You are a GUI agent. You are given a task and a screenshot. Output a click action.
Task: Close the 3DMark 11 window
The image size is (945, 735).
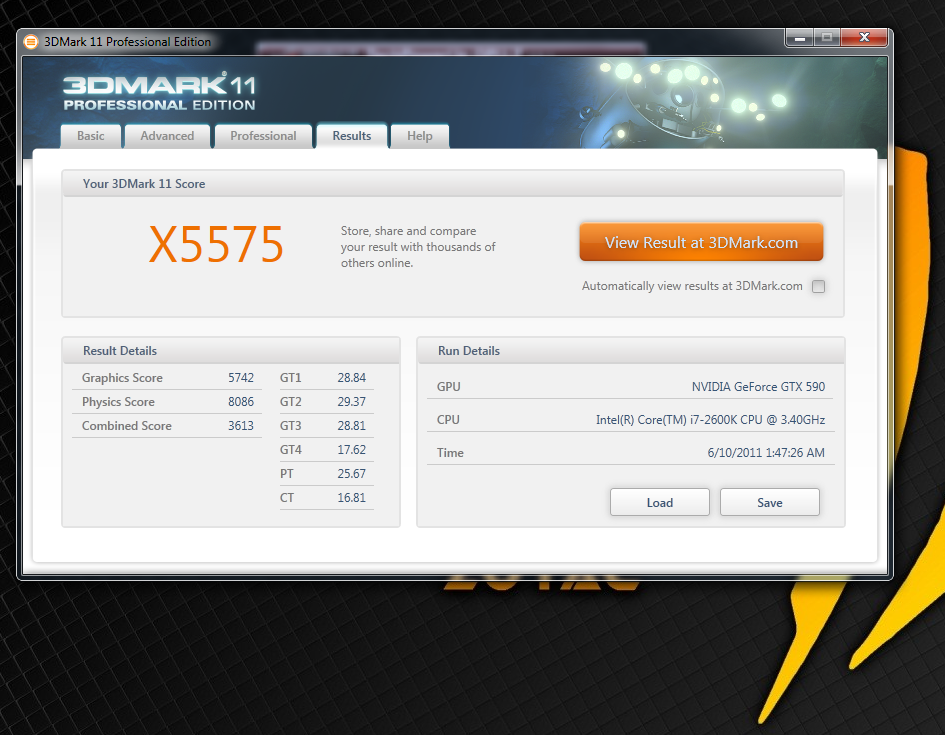point(864,37)
